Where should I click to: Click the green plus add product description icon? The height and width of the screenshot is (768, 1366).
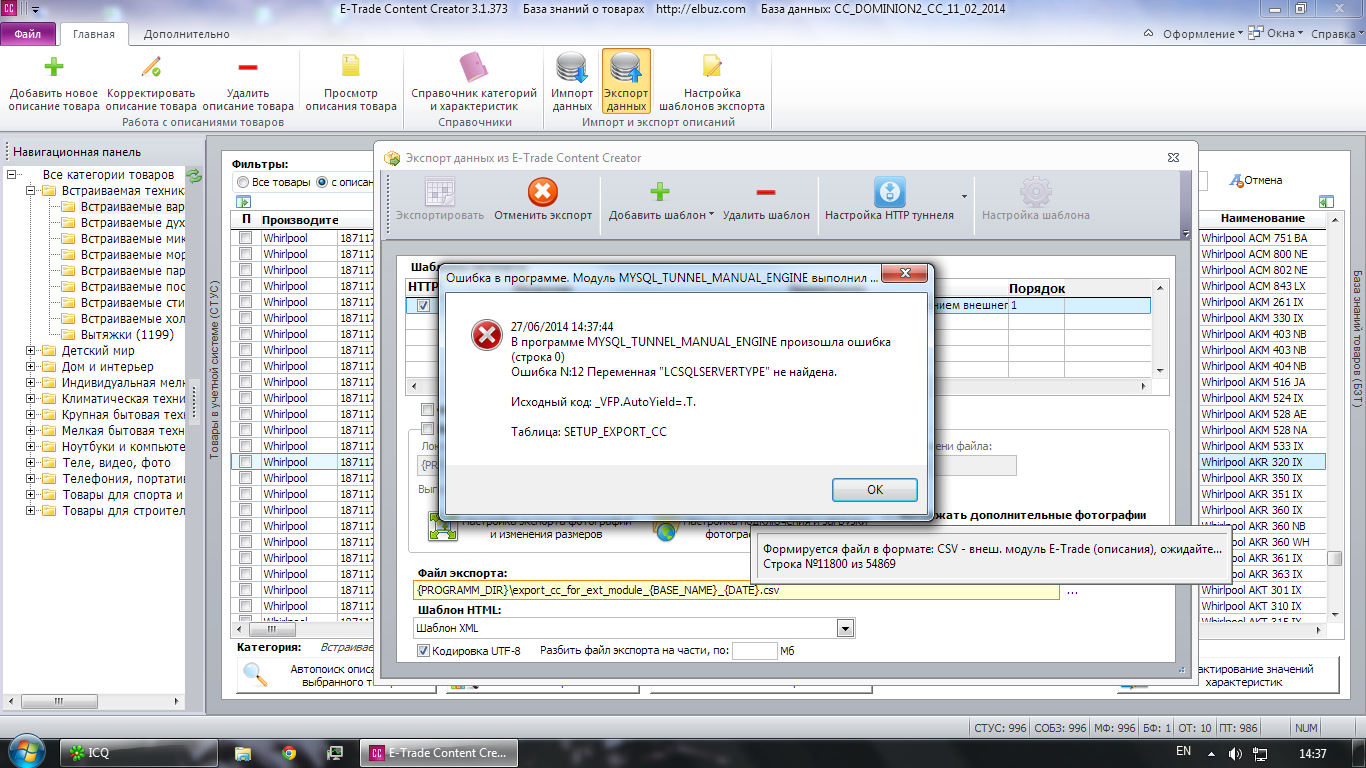[x=54, y=67]
